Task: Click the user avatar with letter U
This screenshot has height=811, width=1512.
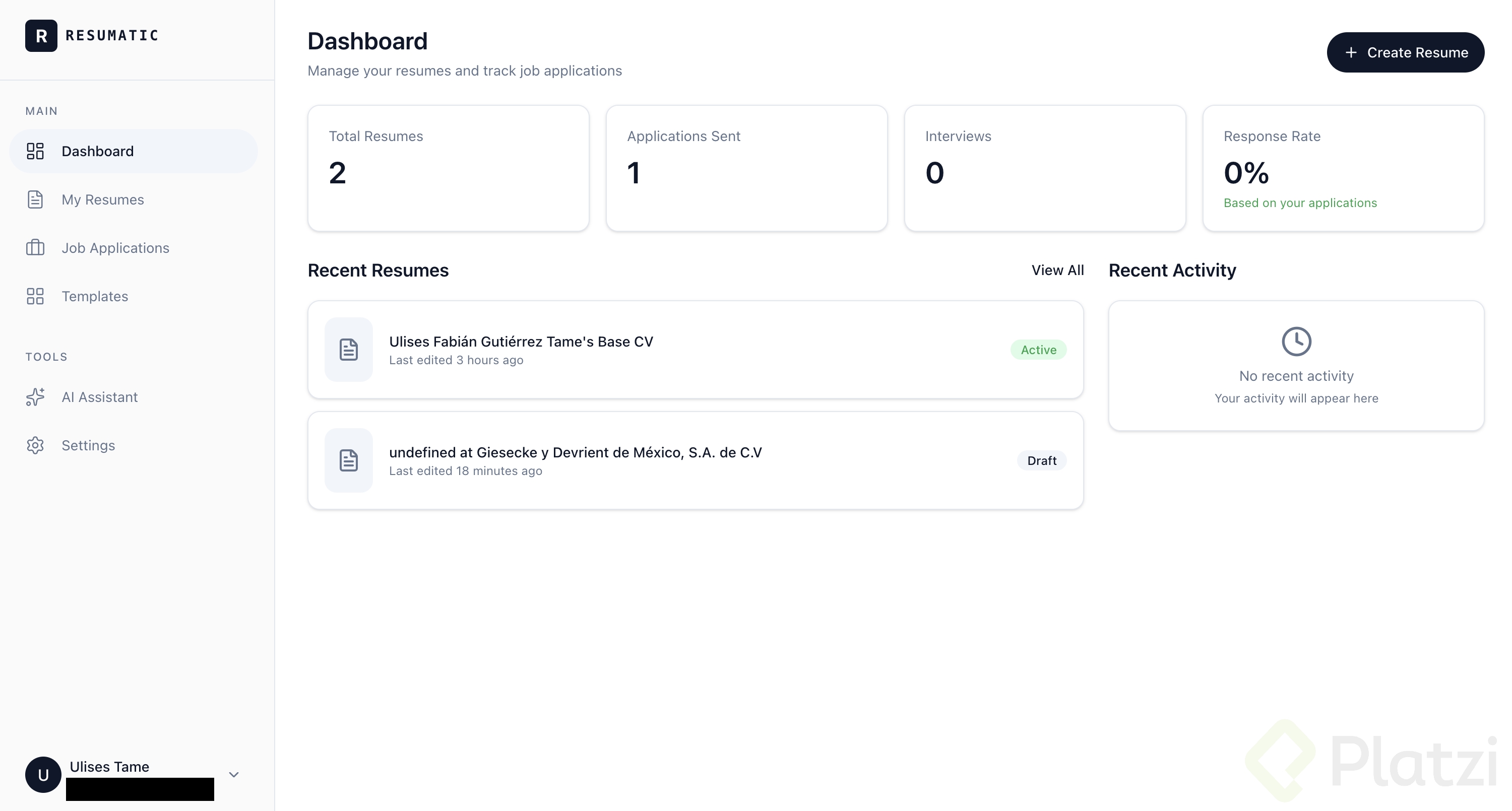Action: click(x=43, y=775)
